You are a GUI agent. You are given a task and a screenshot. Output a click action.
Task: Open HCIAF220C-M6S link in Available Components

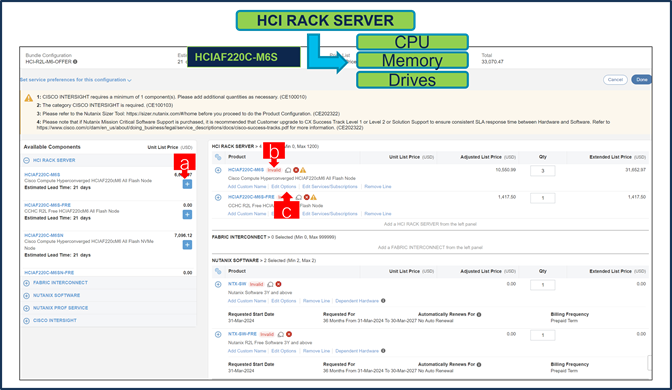tap(42, 175)
